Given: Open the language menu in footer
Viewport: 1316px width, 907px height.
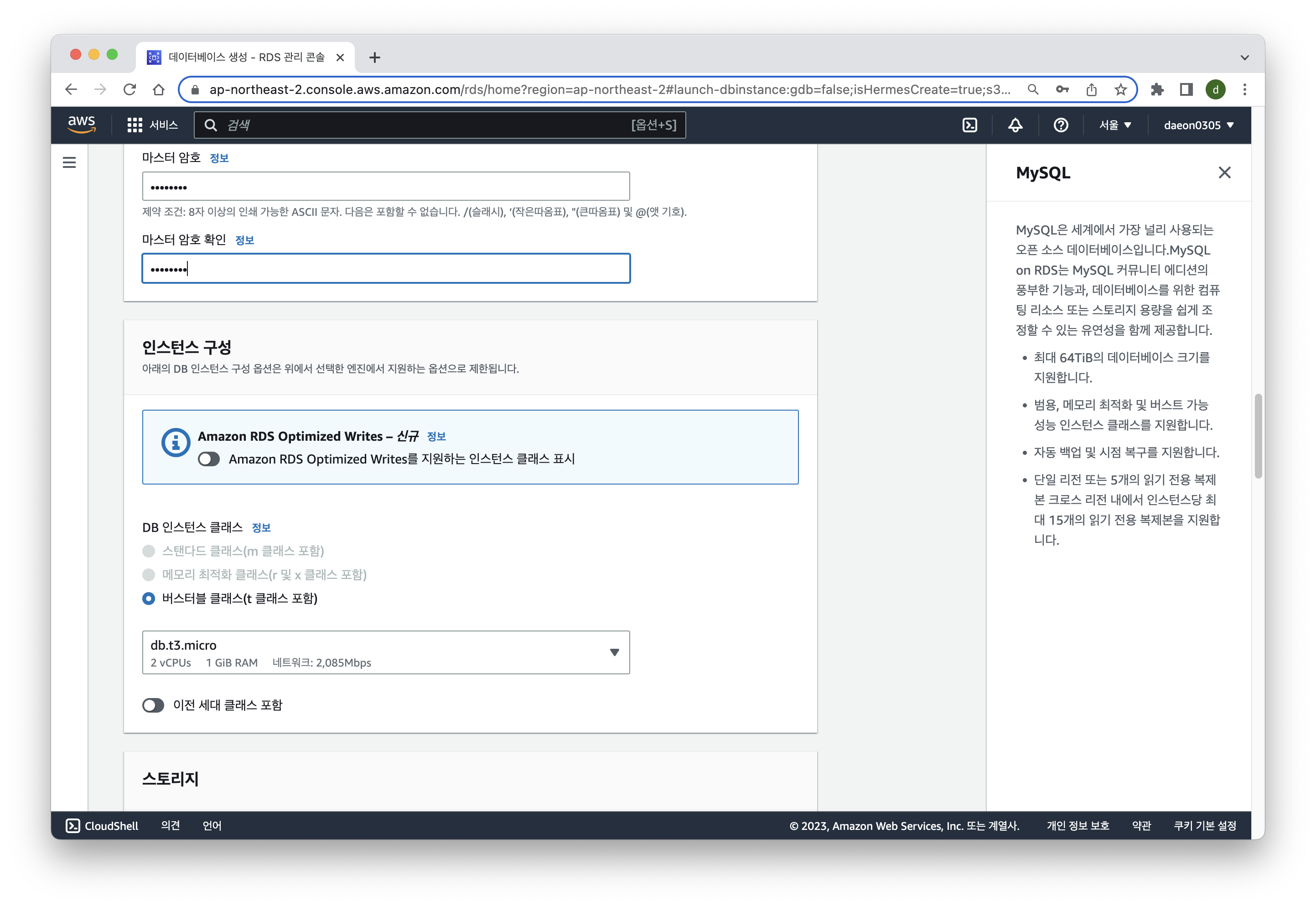Looking at the screenshot, I should tap(212, 826).
